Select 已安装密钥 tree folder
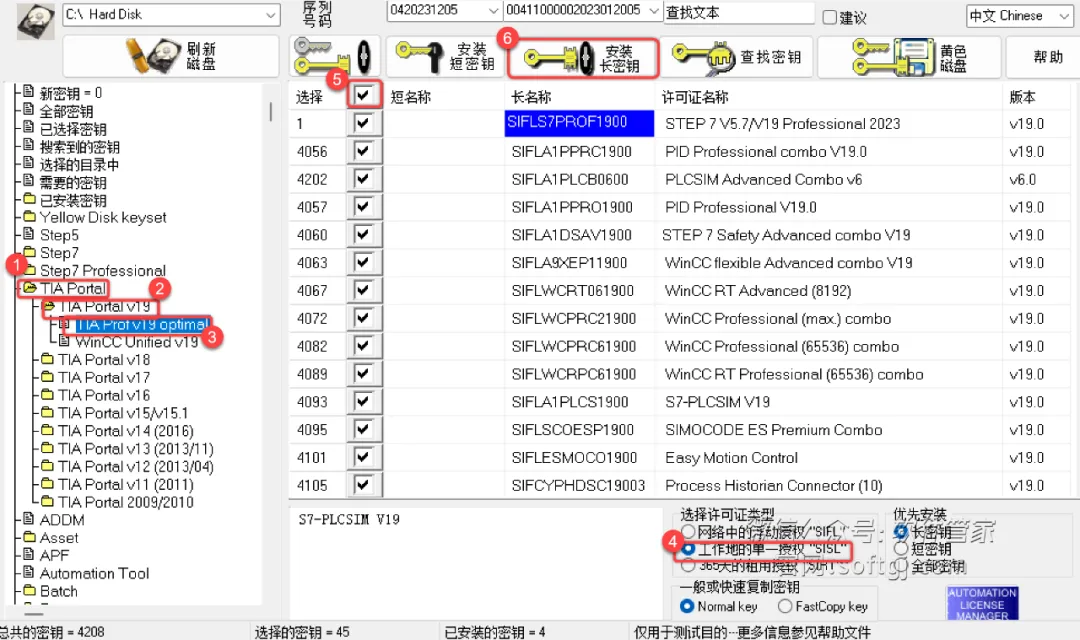The height and width of the screenshot is (640, 1080). (x=73, y=200)
